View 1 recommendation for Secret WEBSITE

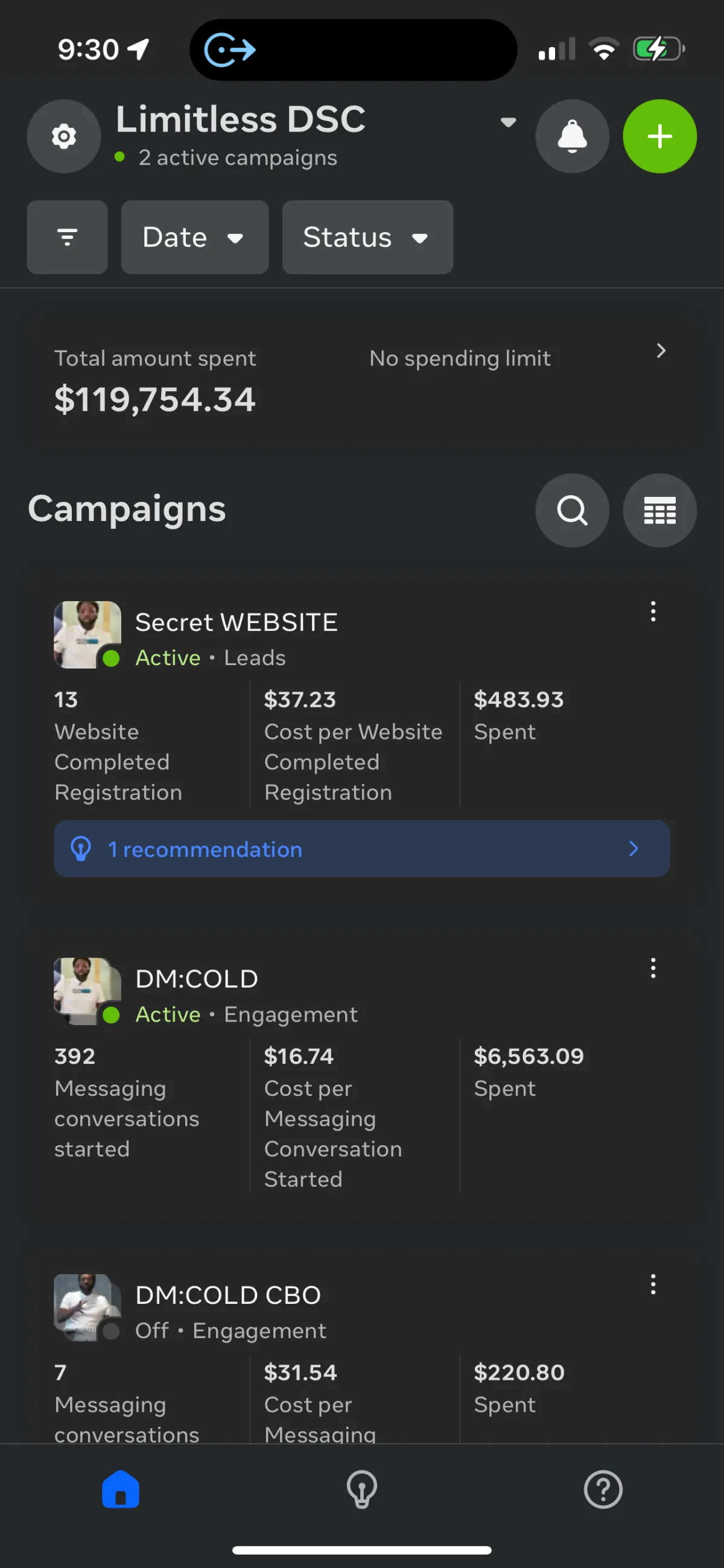pyautogui.click(x=361, y=849)
